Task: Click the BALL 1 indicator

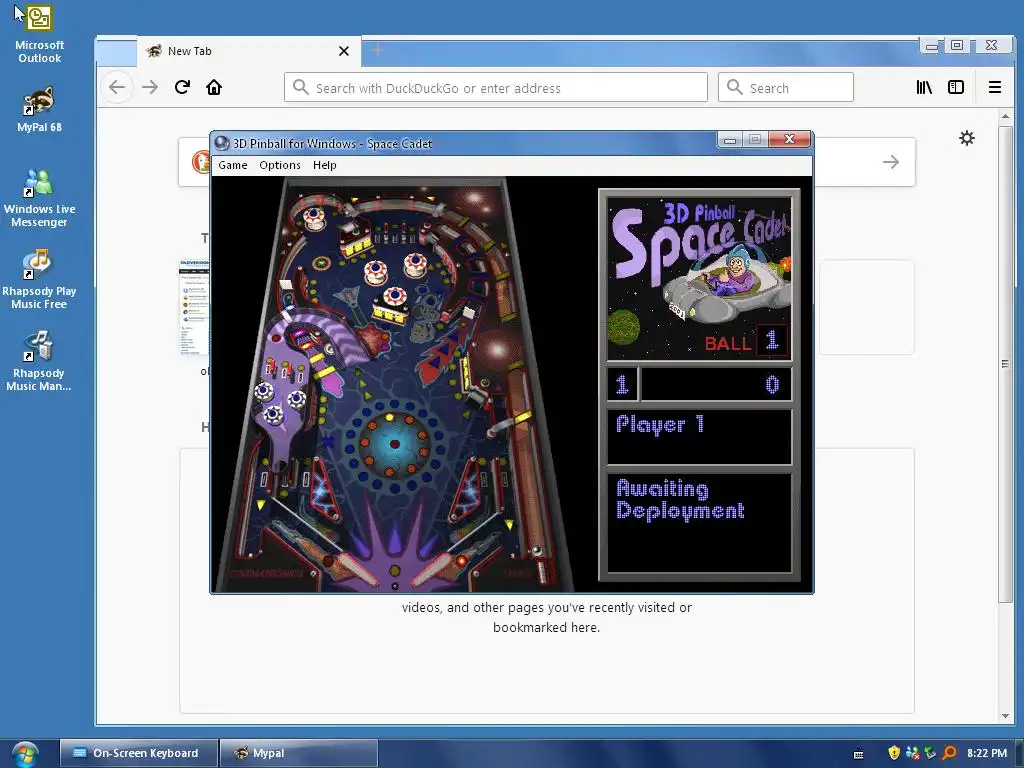Action: (x=746, y=342)
